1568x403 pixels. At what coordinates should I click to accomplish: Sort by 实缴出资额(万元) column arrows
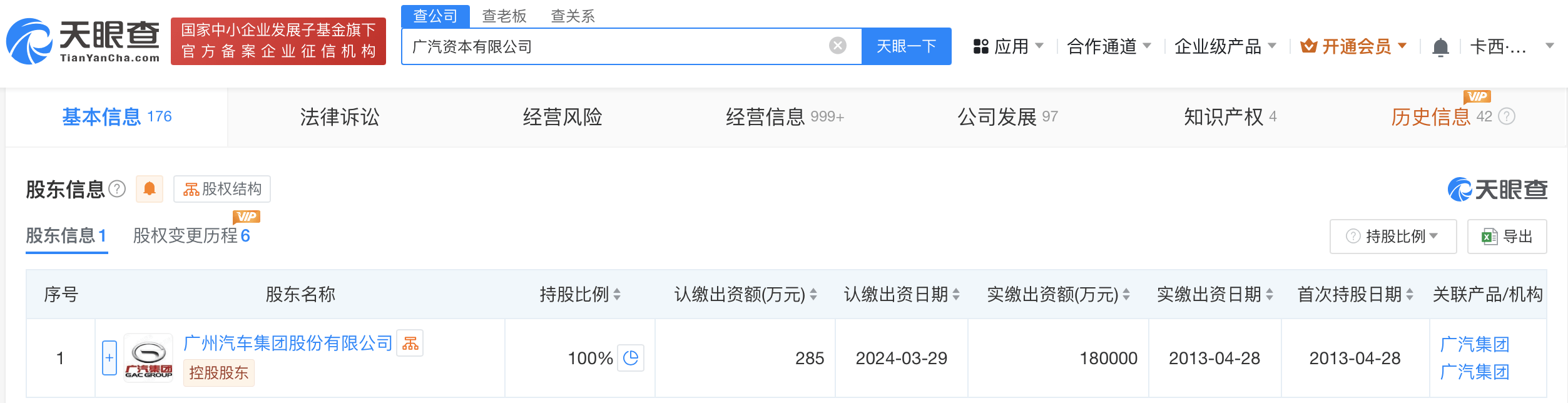(x=1126, y=294)
